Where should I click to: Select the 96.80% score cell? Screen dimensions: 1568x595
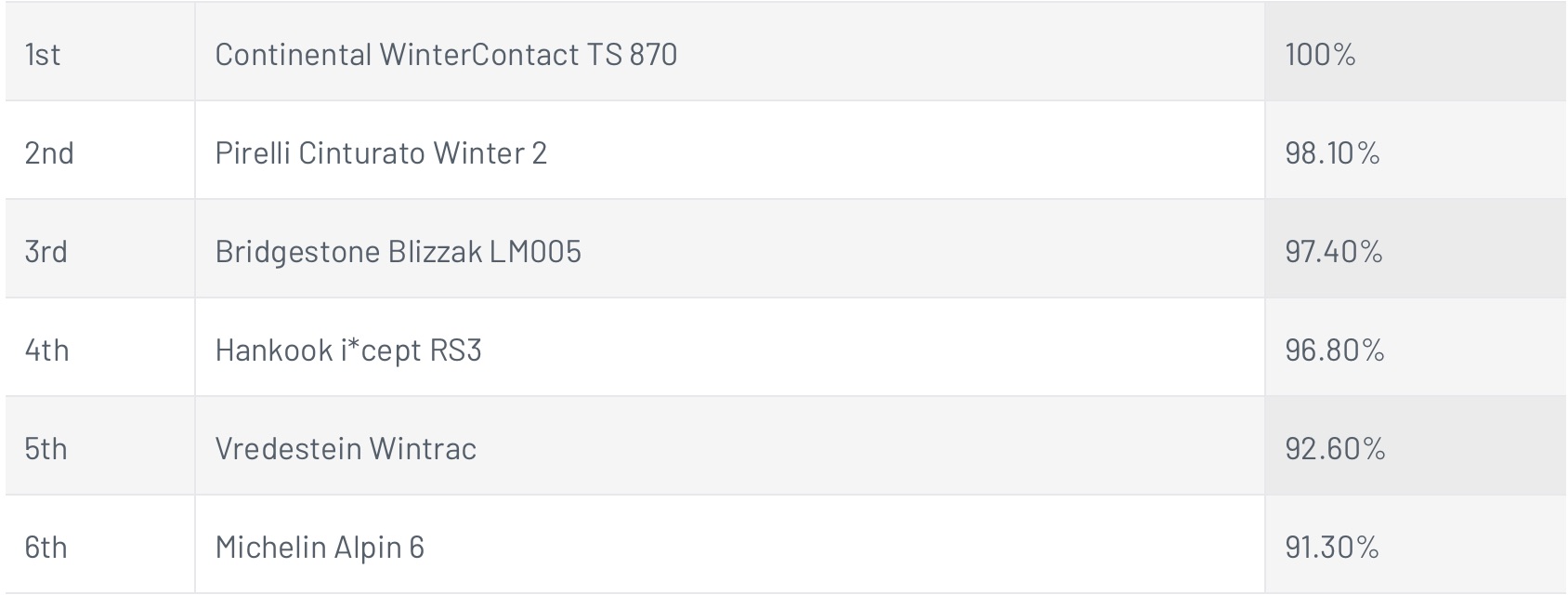[x=1416, y=347]
